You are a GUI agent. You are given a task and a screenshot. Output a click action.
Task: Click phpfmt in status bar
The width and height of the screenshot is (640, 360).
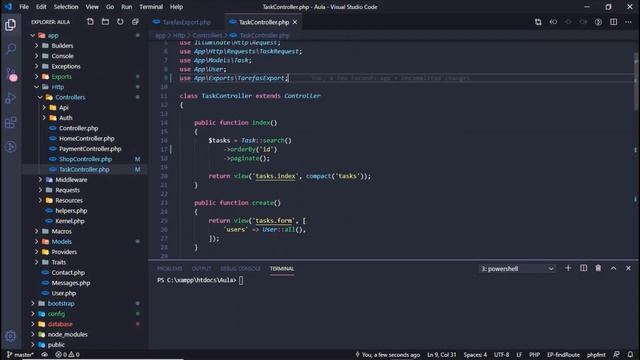tap(596, 355)
